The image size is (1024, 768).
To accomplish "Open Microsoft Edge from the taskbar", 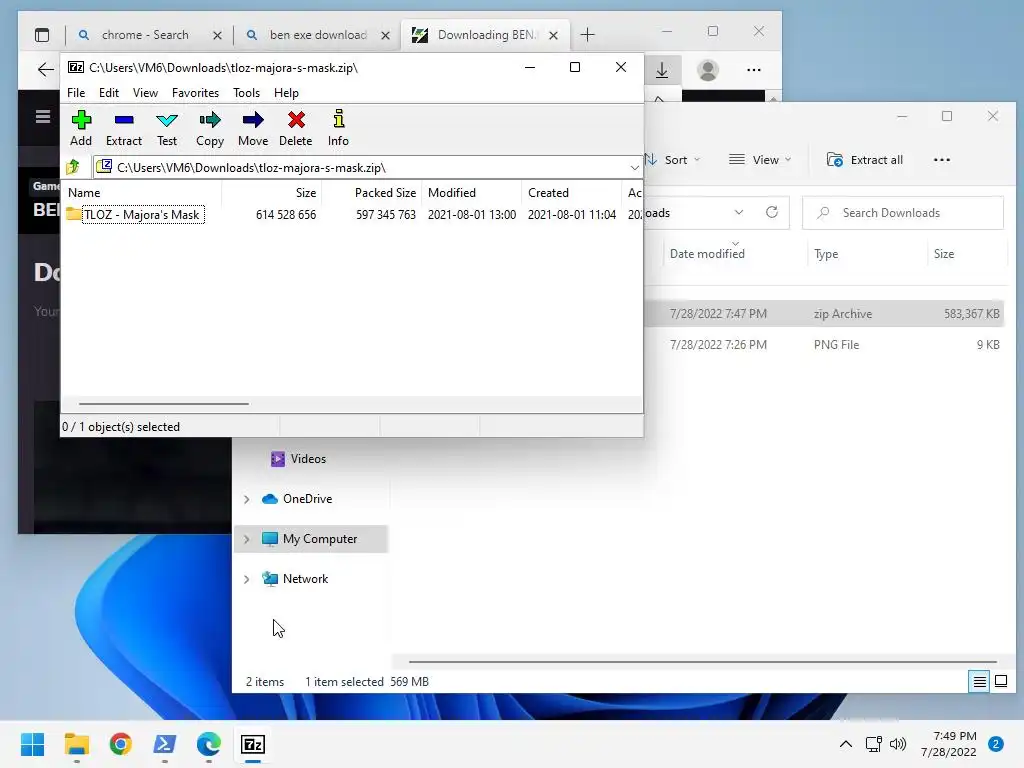I will pos(208,744).
